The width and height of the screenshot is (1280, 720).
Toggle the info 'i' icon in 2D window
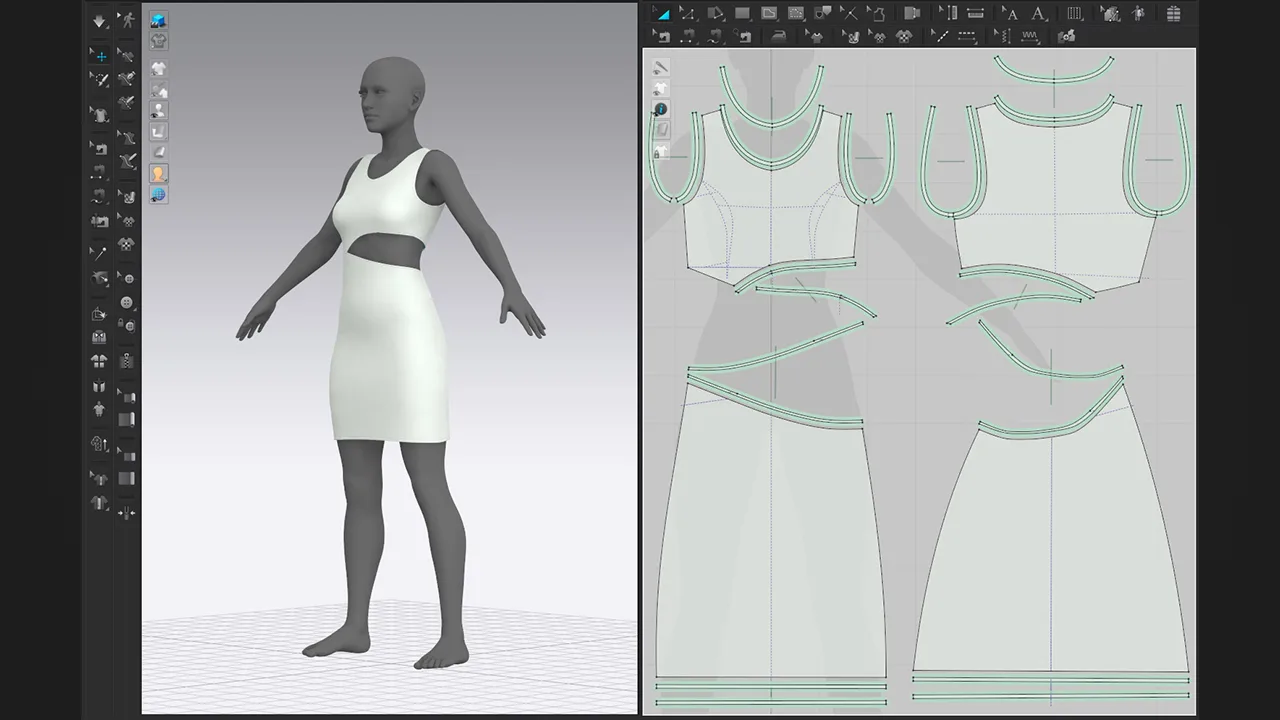(x=661, y=109)
